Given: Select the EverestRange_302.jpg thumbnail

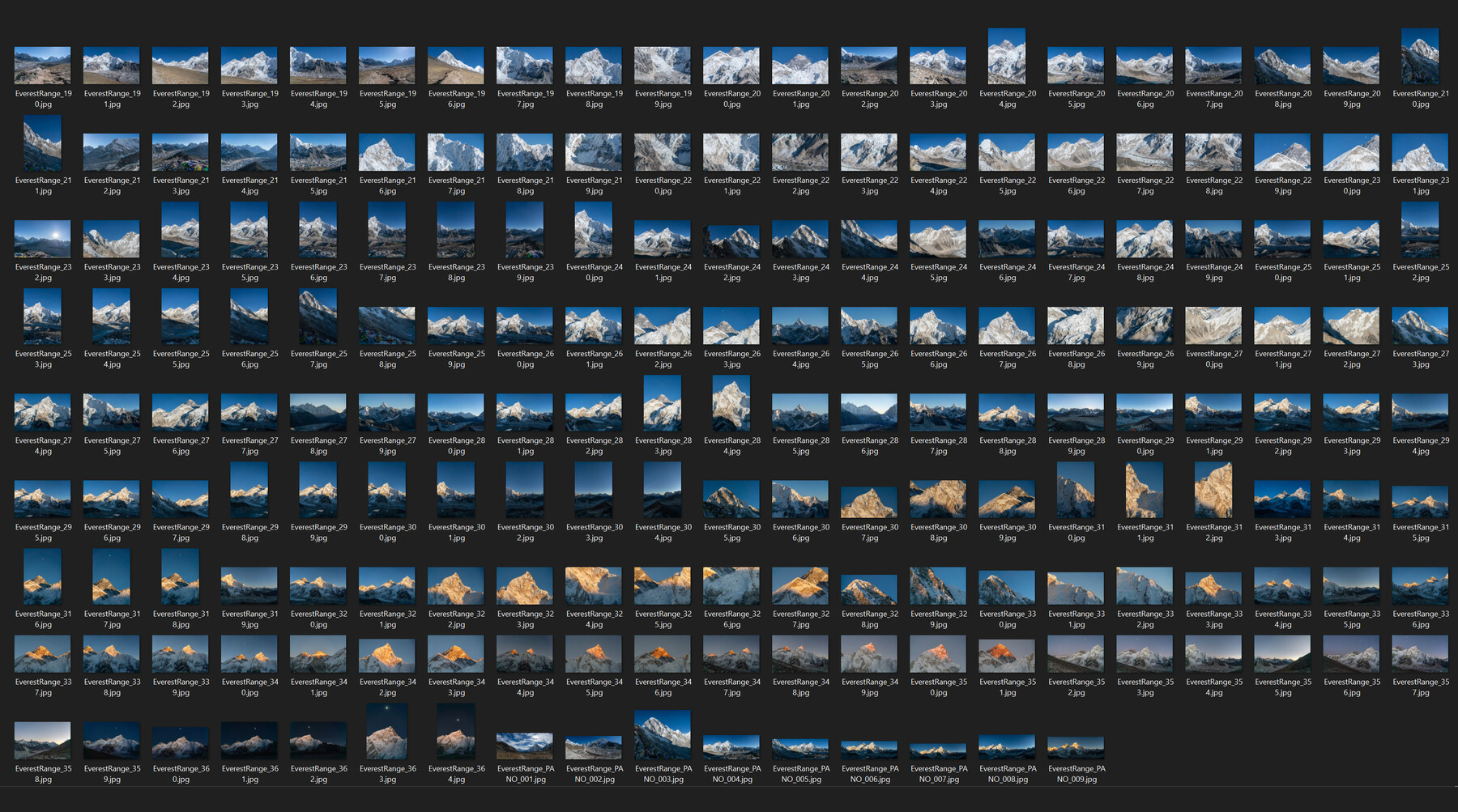Looking at the screenshot, I should click(525, 490).
